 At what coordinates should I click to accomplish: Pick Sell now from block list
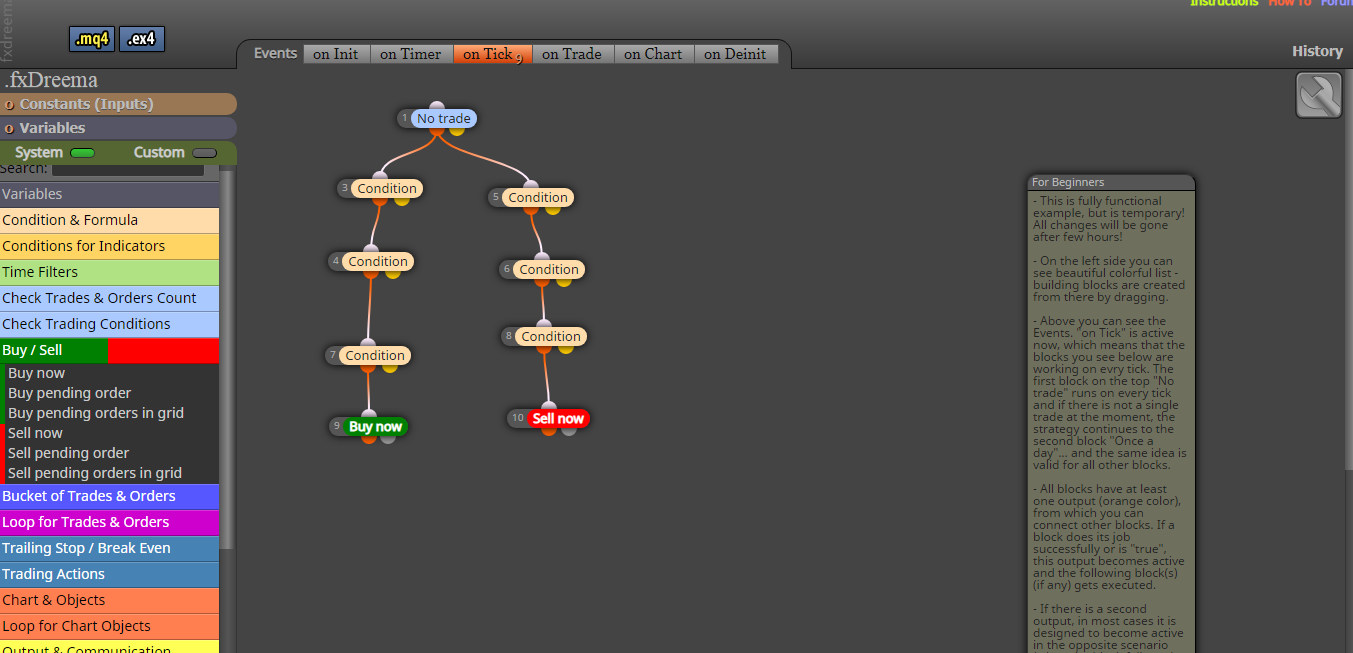(x=35, y=433)
